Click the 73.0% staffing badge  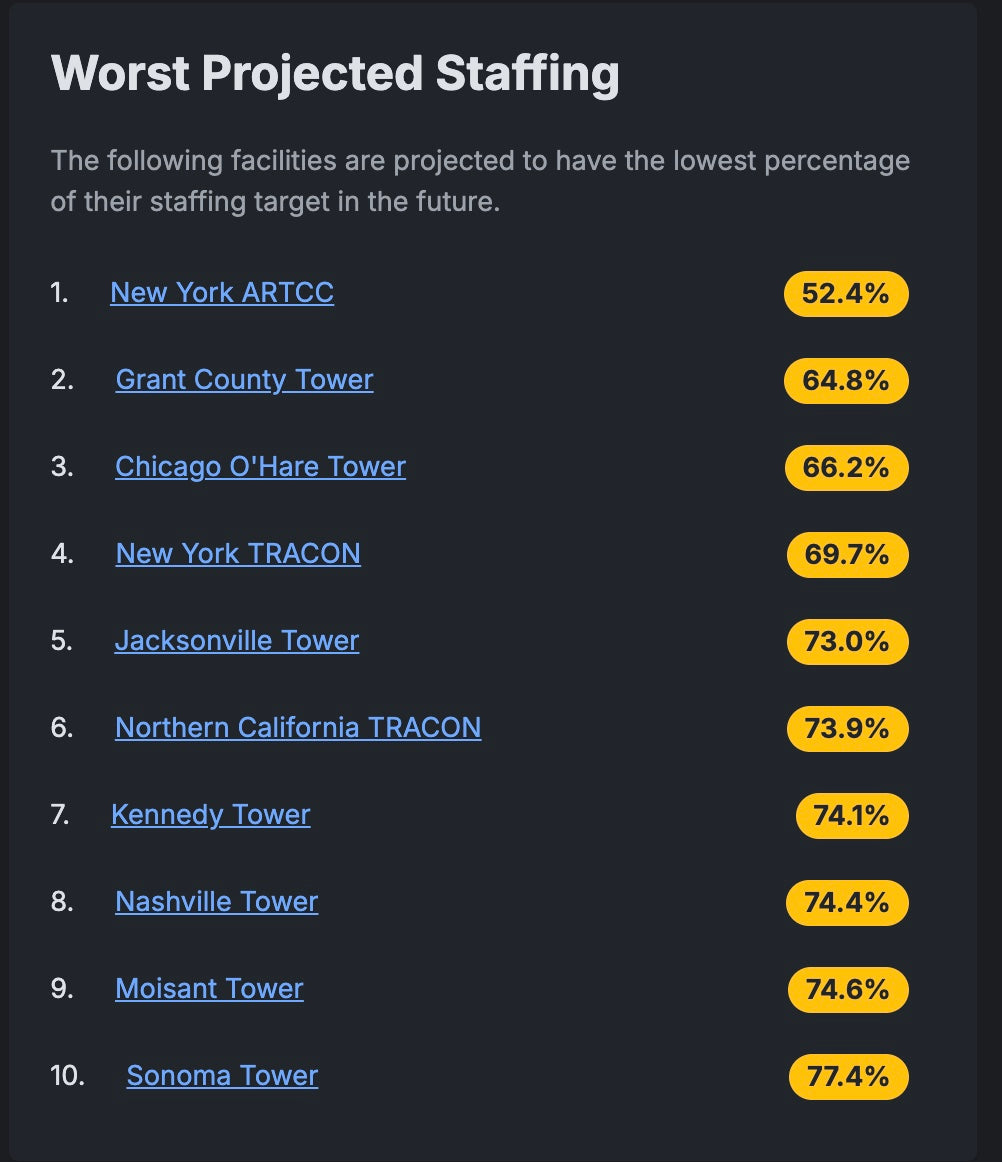[847, 642]
